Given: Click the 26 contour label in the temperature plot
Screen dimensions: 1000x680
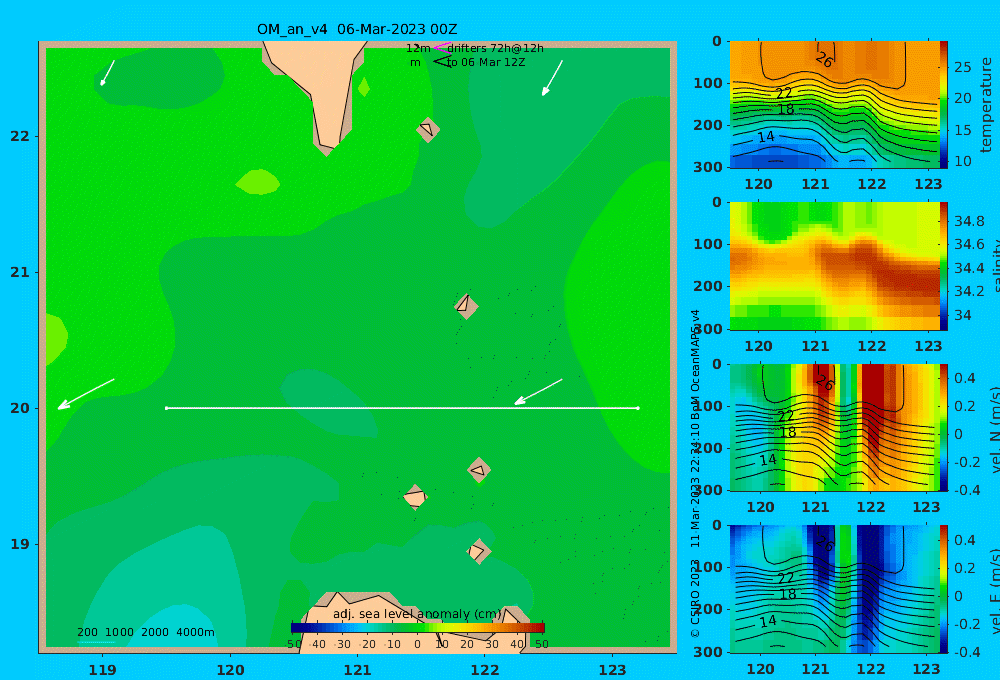Looking at the screenshot, I should (x=824, y=60).
